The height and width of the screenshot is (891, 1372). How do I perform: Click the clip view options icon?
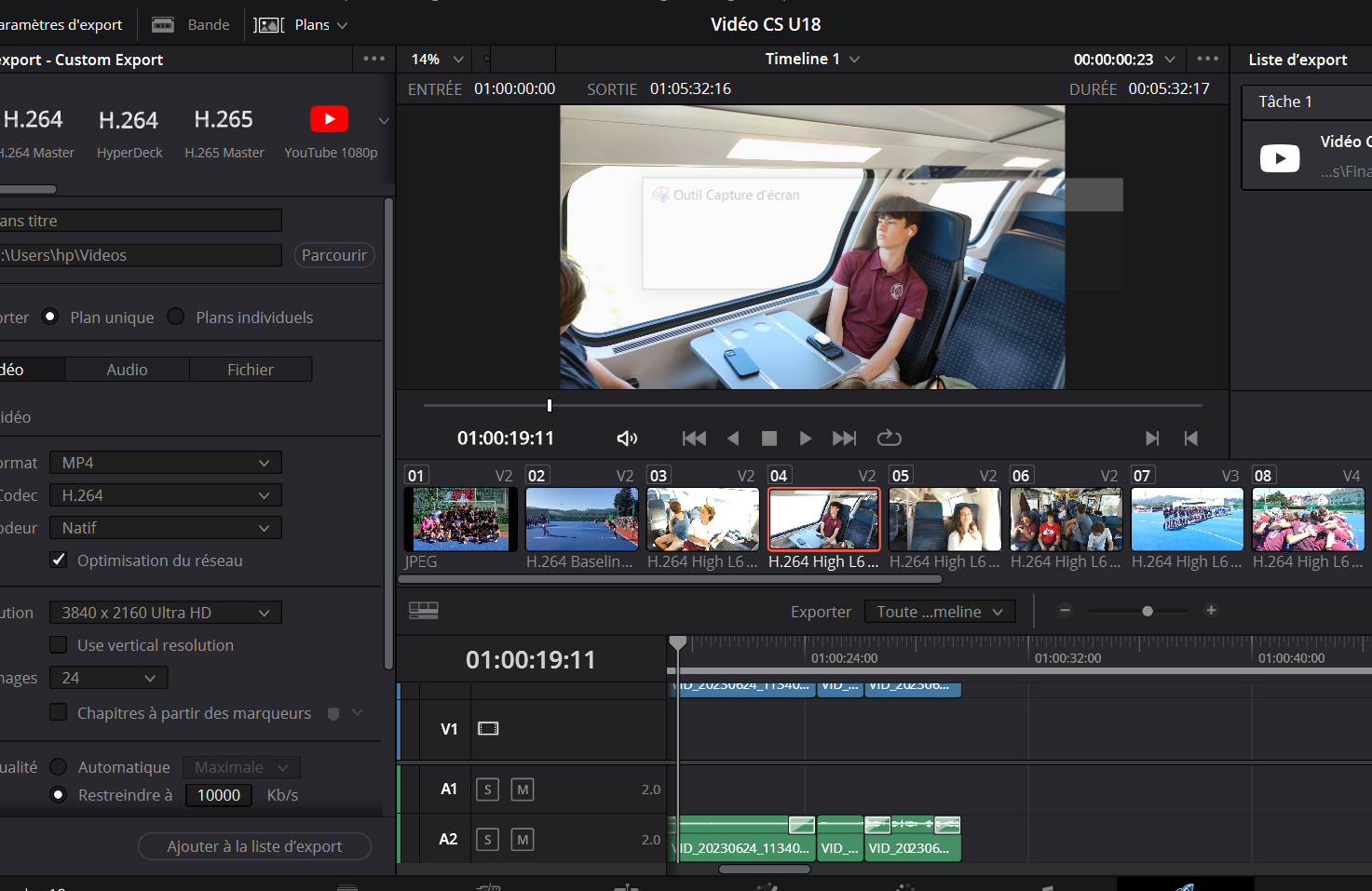[424, 610]
